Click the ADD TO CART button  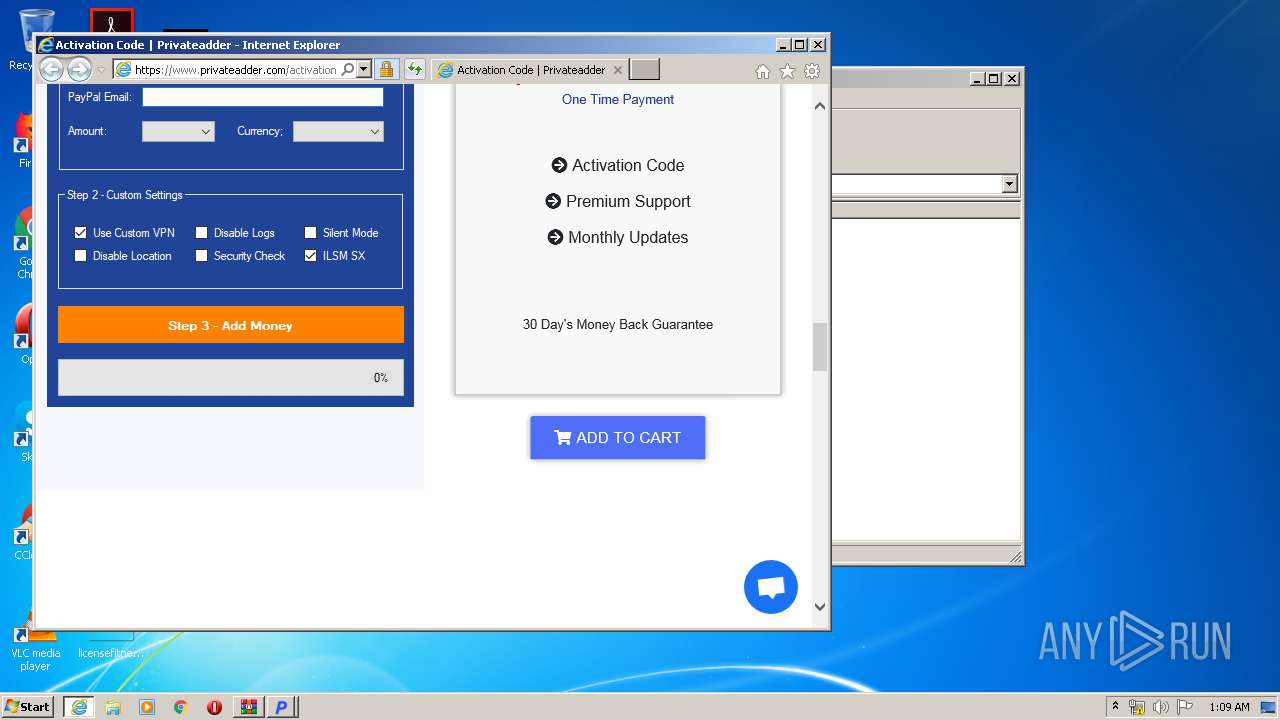(x=618, y=438)
